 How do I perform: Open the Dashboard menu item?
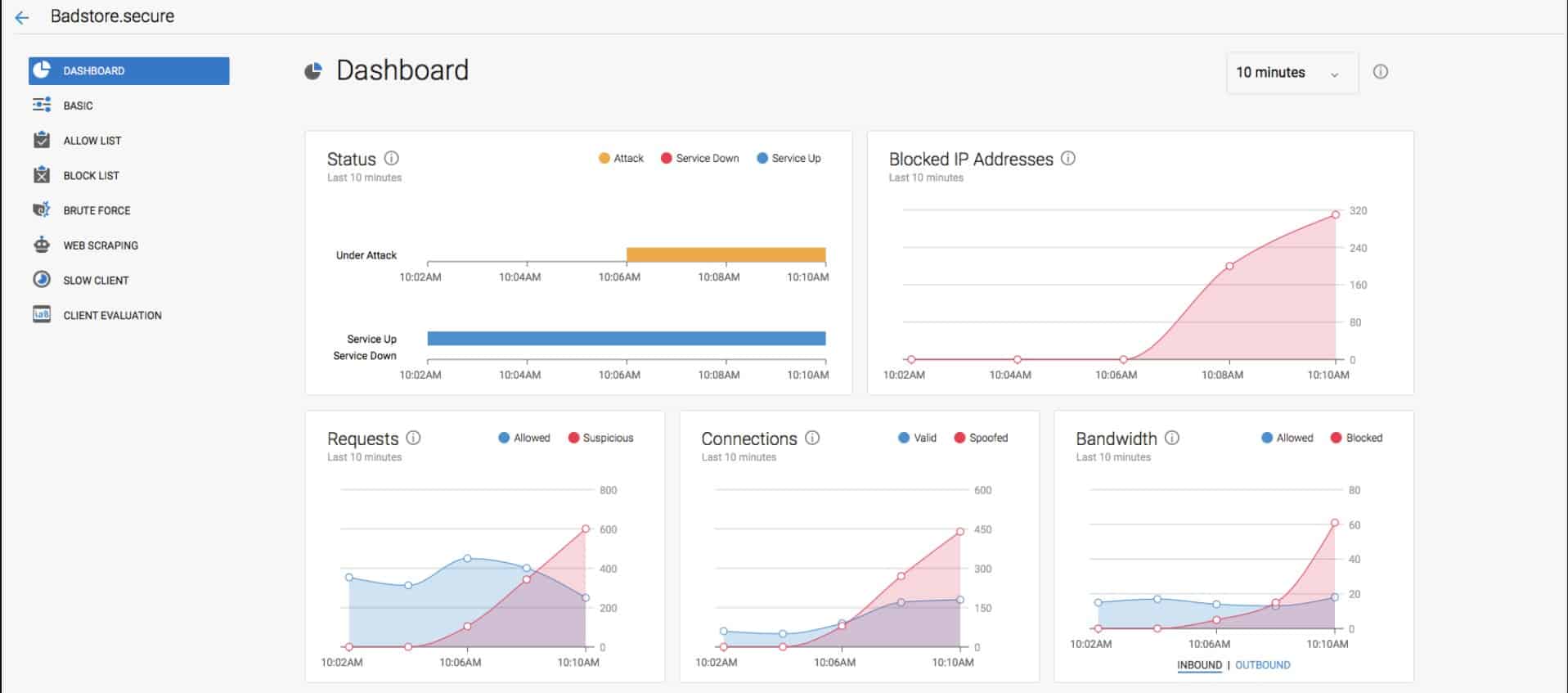(129, 70)
